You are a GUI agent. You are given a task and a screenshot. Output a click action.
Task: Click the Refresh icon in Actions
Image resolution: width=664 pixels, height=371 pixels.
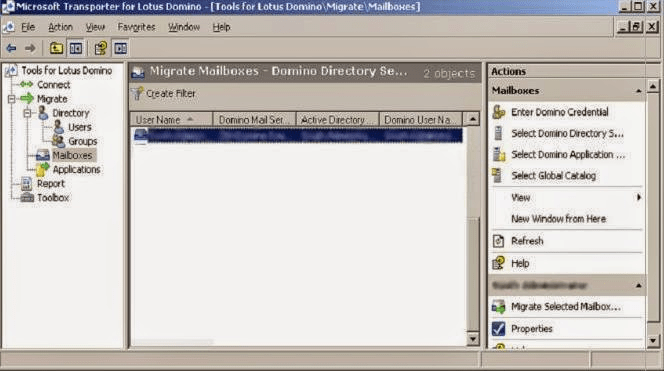[x=498, y=241]
